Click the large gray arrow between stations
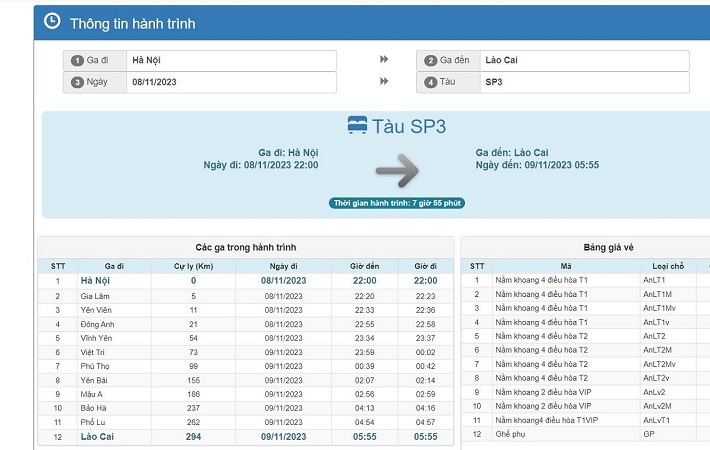The height and width of the screenshot is (450, 710). pos(401,170)
